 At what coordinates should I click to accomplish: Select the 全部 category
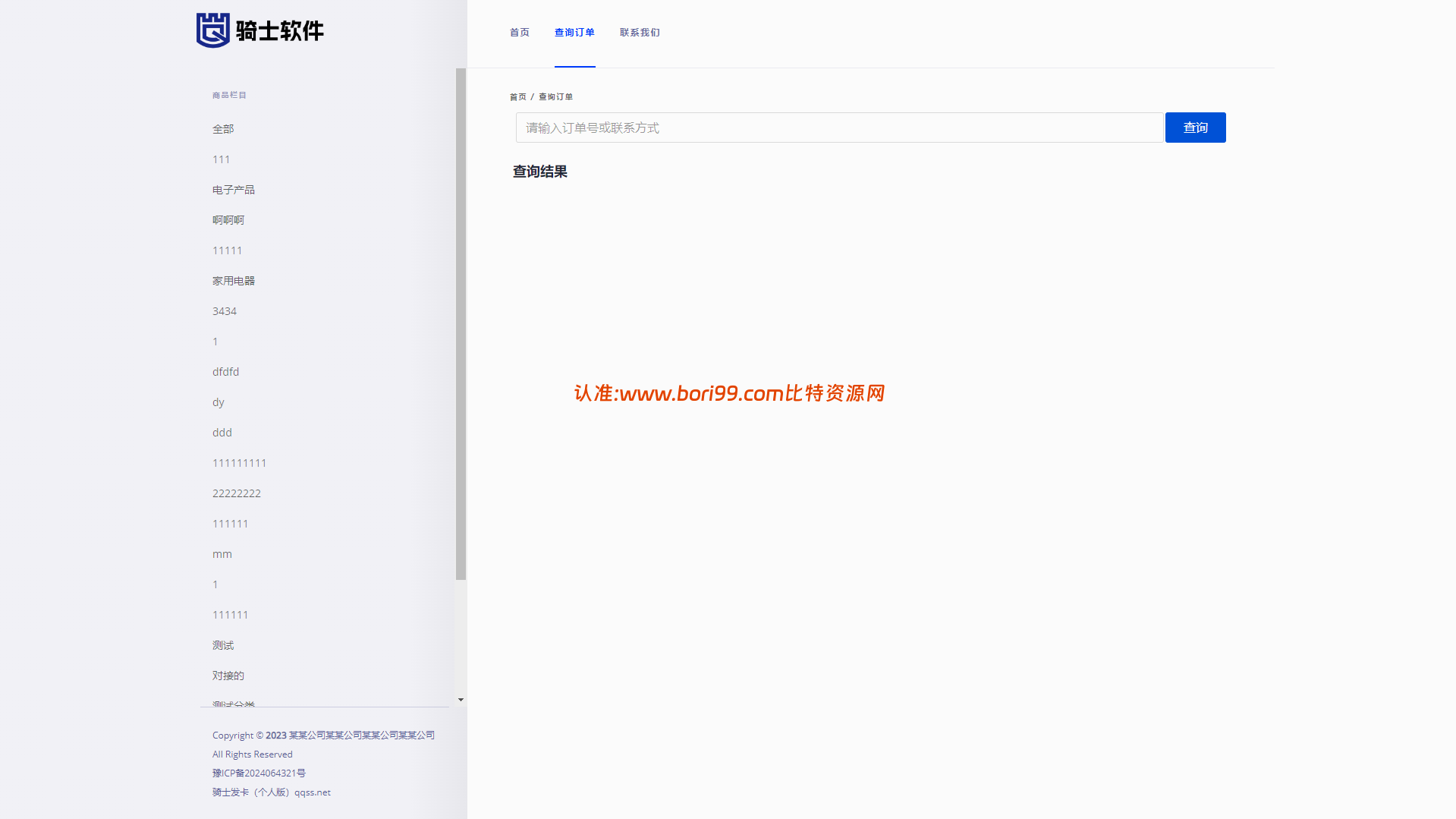(223, 129)
